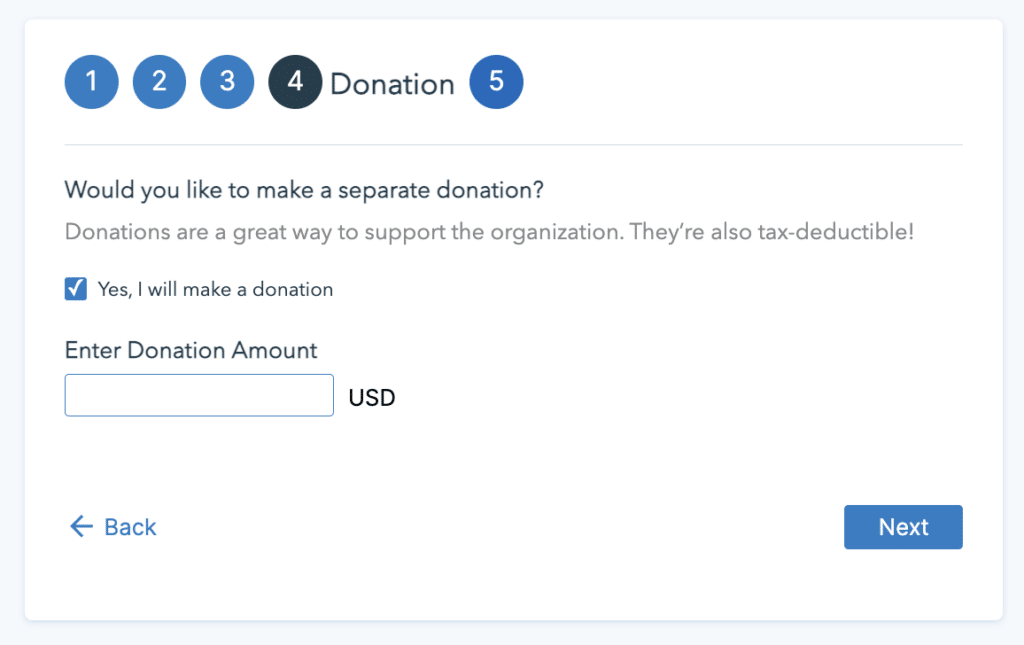Go to step 1 circle
Image resolution: width=1024 pixels, height=645 pixels.
[x=92, y=82]
